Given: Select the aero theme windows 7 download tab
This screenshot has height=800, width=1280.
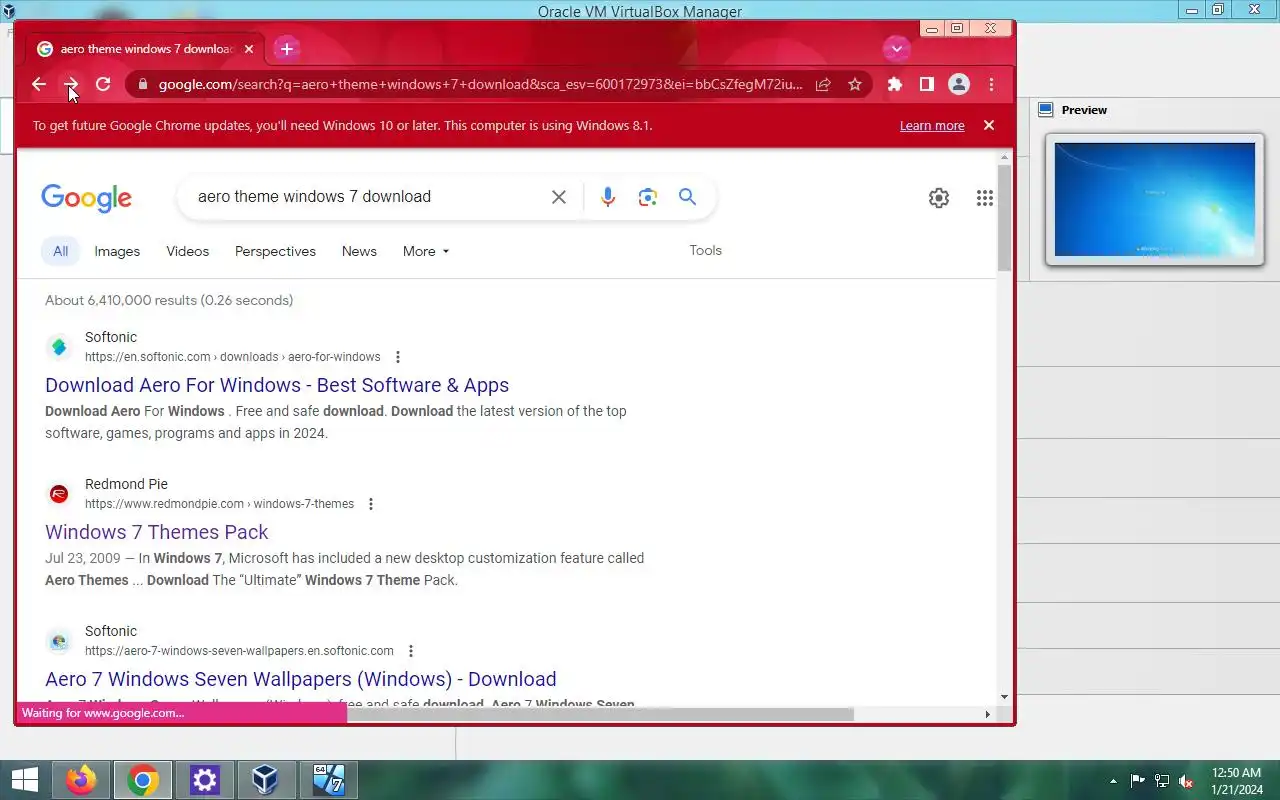Looking at the screenshot, I should [145, 49].
